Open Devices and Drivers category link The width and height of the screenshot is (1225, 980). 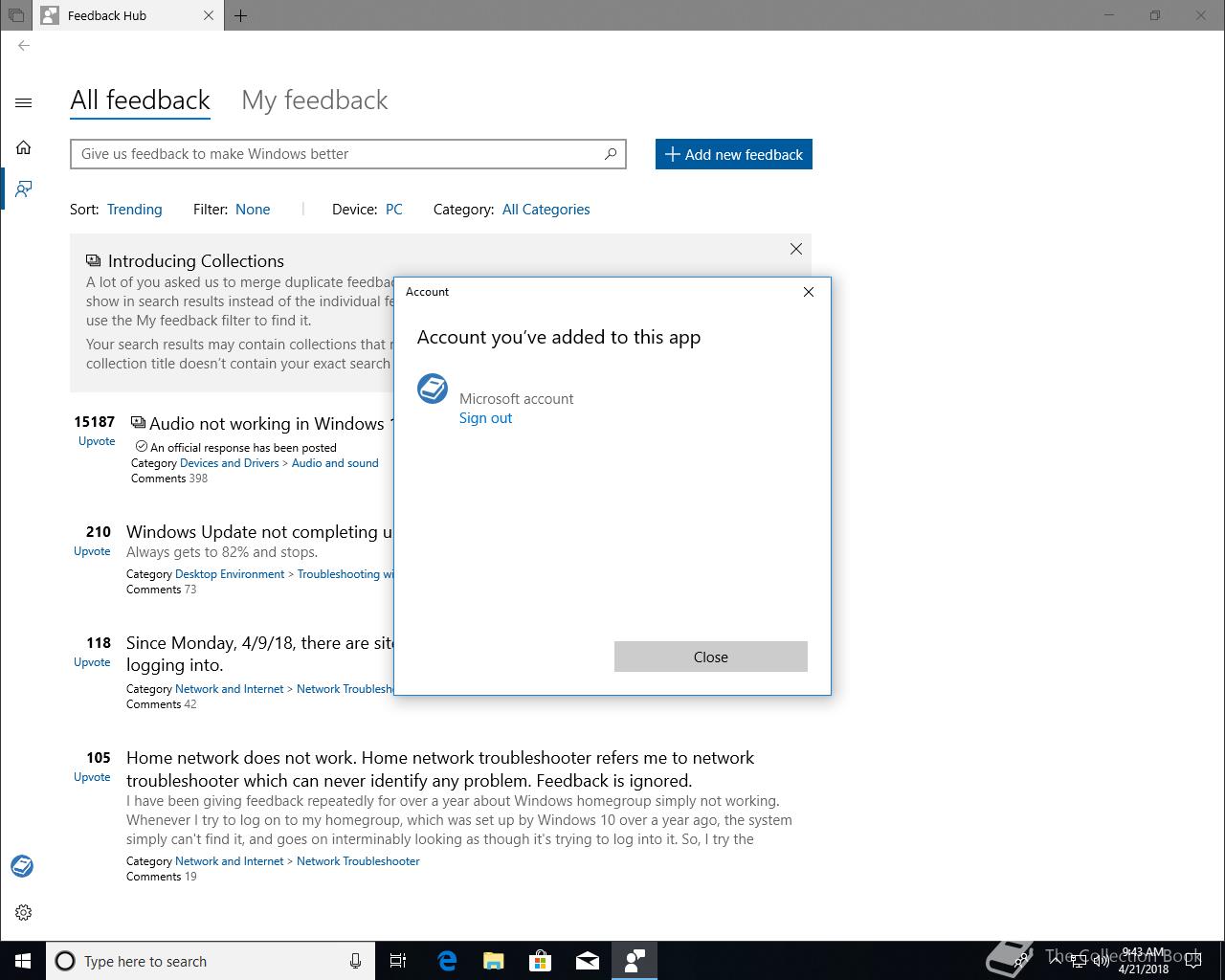click(229, 463)
